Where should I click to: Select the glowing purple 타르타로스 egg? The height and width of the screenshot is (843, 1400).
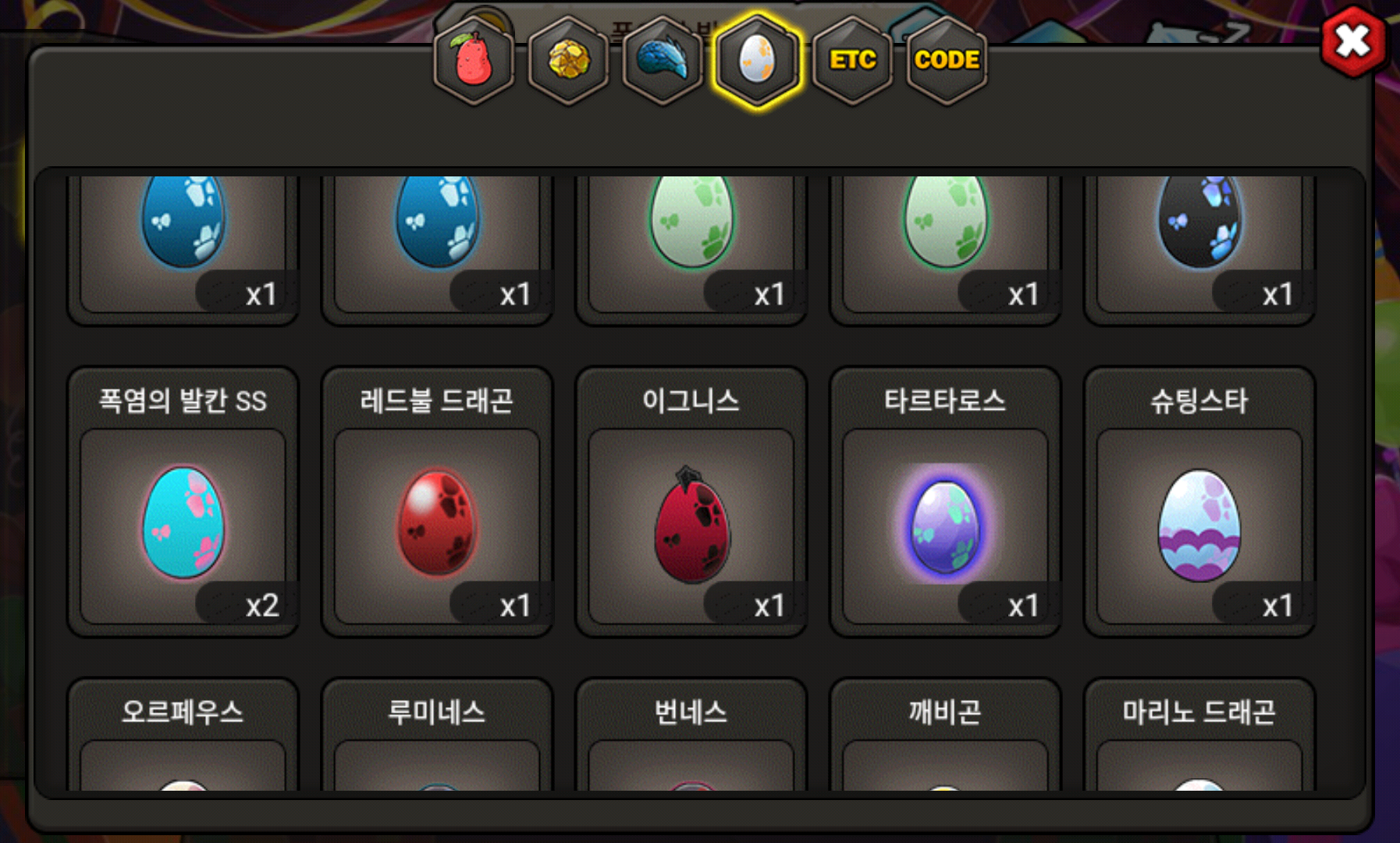(x=945, y=502)
